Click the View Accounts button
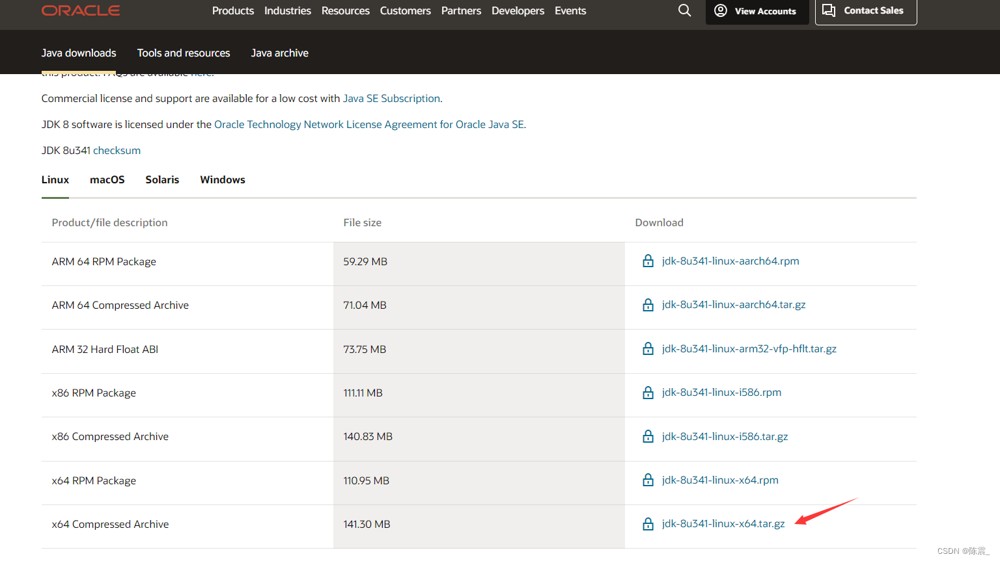 (757, 11)
